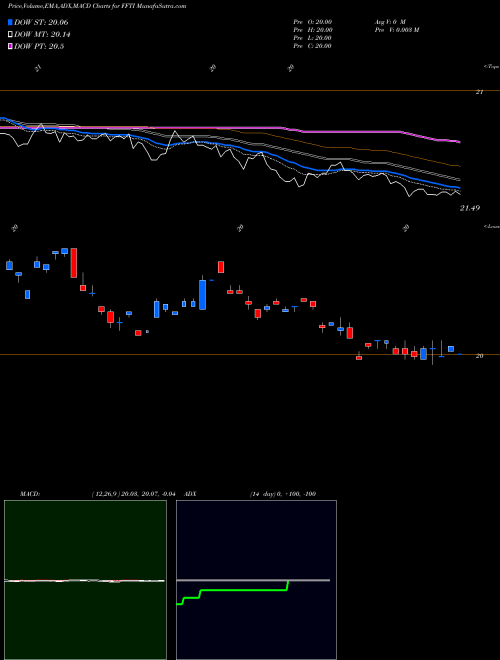Click the 'Pre L: 20.00' low value

point(313,38)
